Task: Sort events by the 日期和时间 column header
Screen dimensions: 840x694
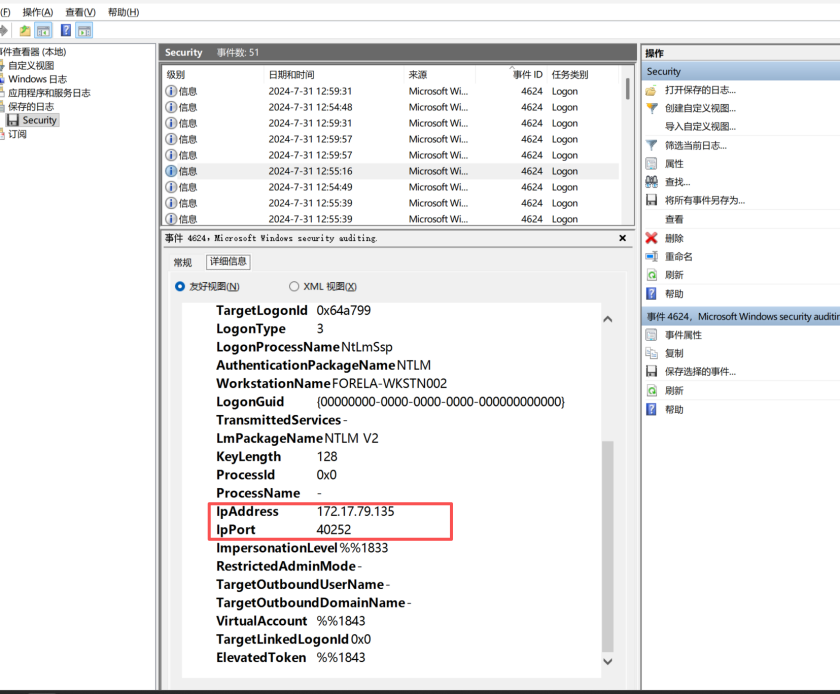Action: pos(291,74)
